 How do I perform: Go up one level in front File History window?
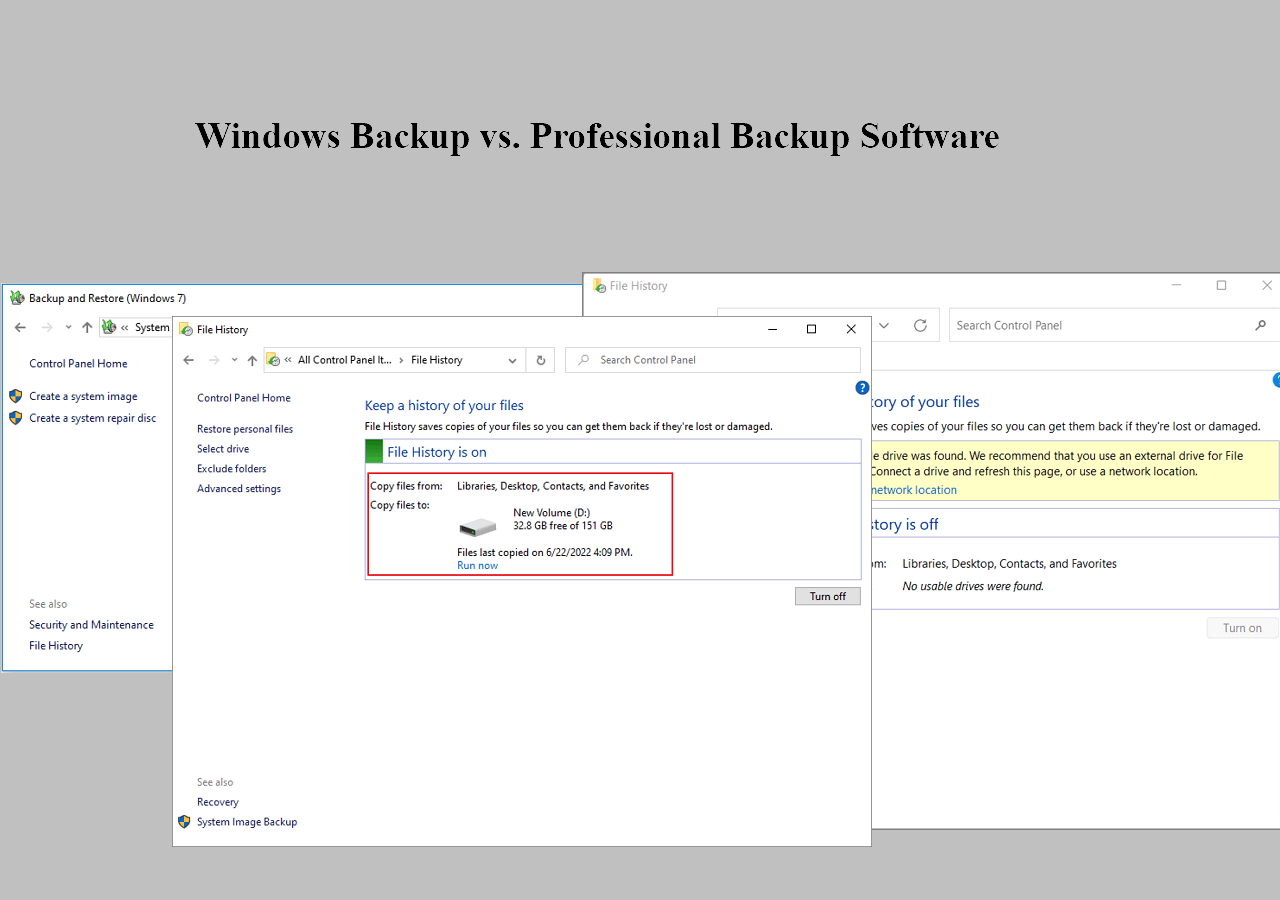252,360
